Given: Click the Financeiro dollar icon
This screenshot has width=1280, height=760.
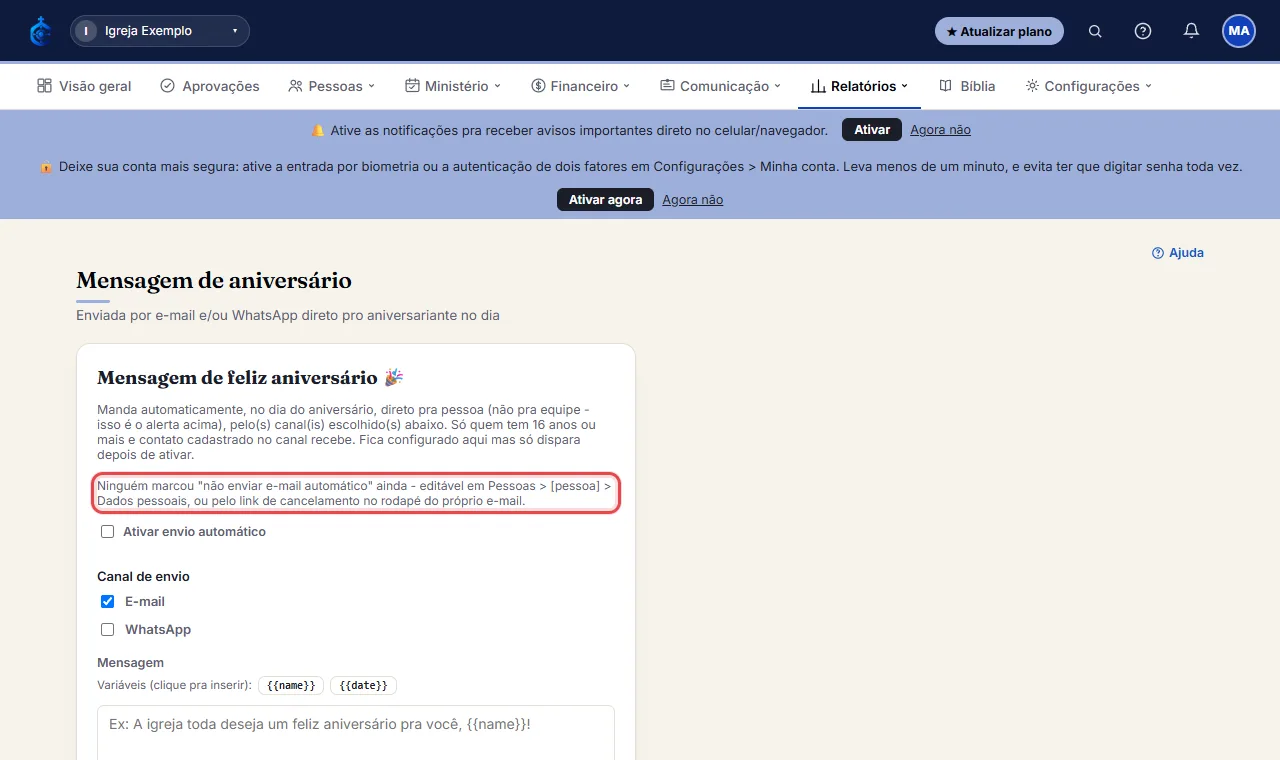Looking at the screenshot, I should point(538,86).
